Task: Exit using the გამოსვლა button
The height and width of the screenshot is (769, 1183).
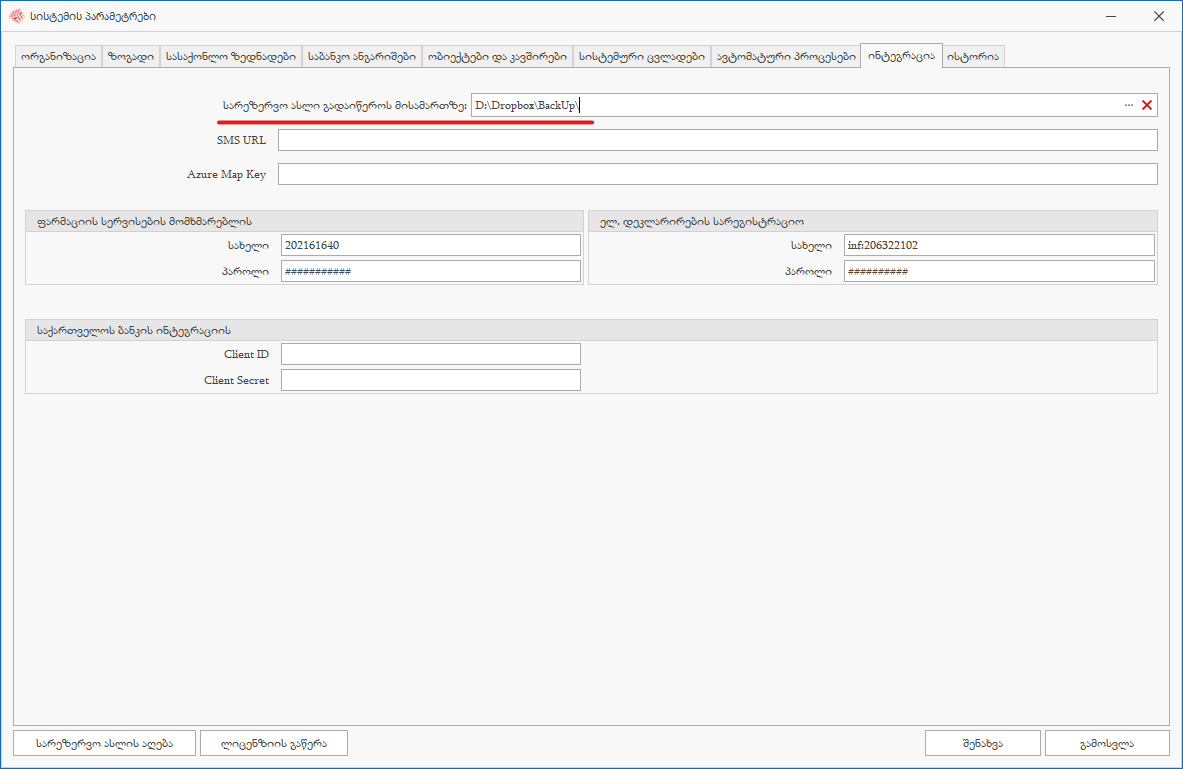Action: 1107,743
